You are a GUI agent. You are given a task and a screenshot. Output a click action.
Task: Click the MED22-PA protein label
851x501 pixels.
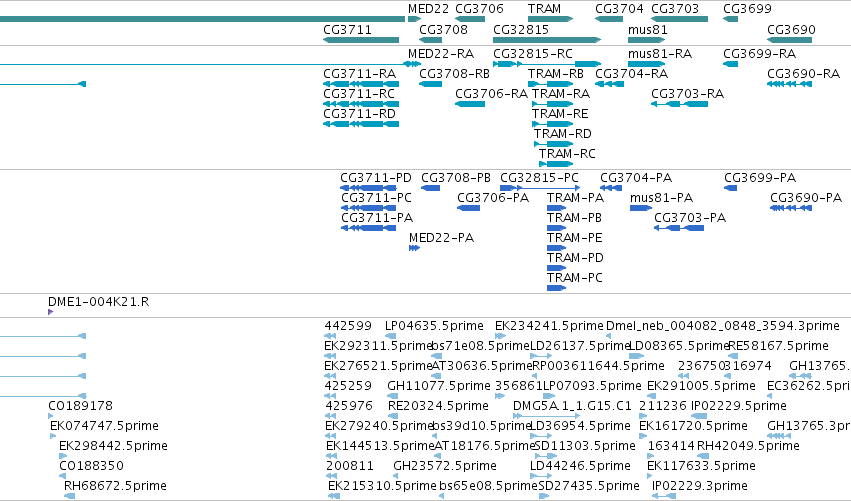(x=441, y=238)
